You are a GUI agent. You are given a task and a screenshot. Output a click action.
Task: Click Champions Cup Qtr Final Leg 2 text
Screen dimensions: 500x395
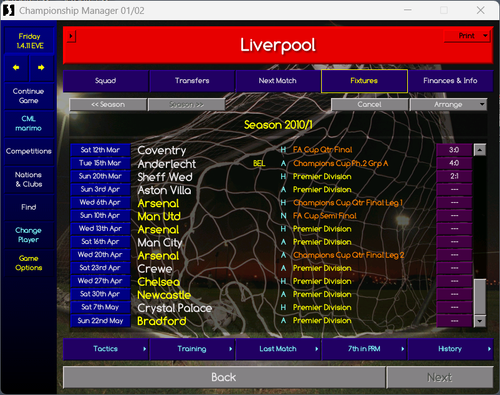349,255
